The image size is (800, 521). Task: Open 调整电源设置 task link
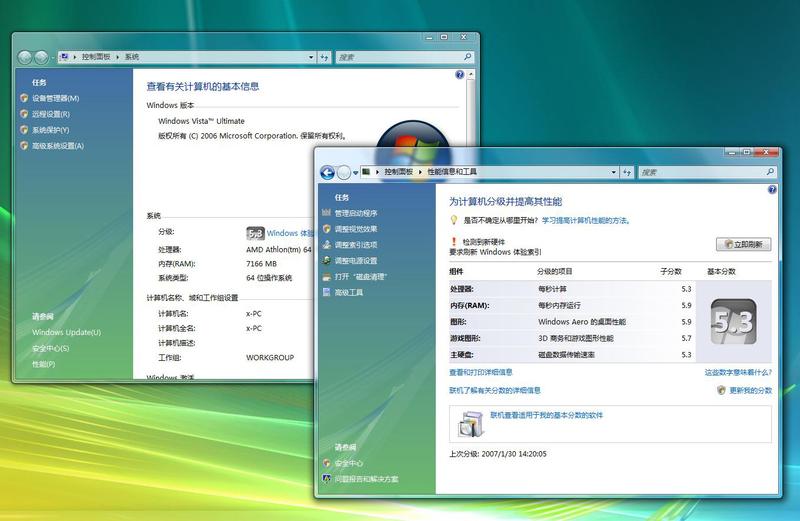click(356, 261)
